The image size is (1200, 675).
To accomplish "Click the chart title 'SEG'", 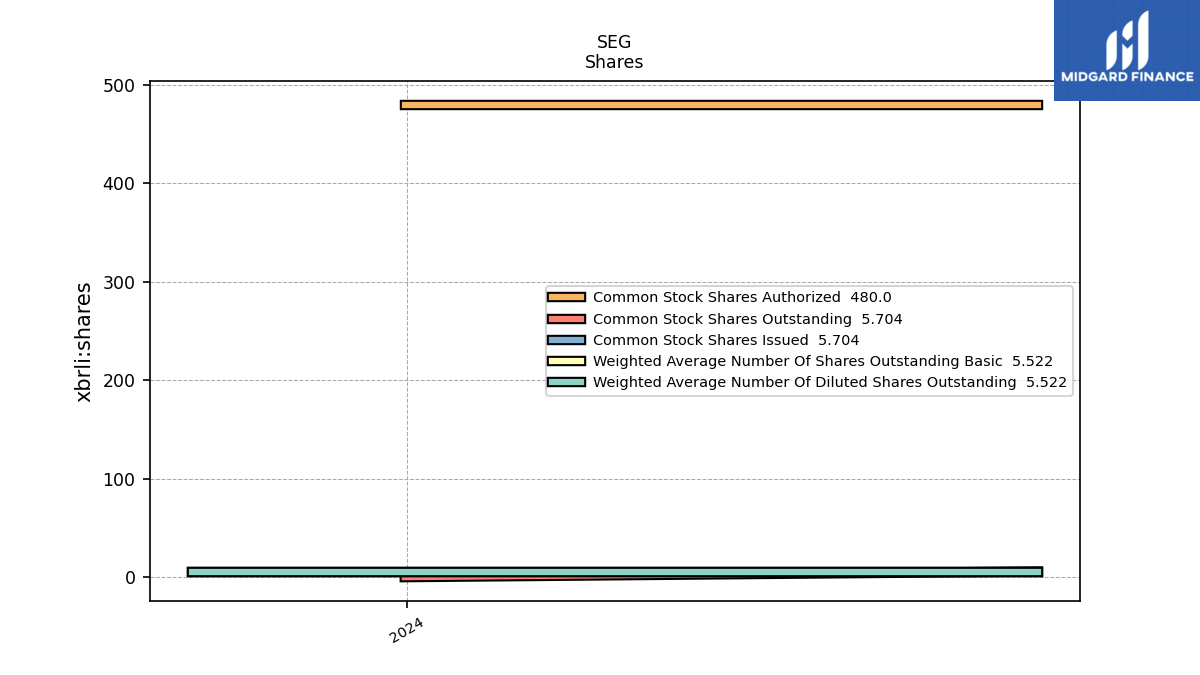I will [614, 42].
